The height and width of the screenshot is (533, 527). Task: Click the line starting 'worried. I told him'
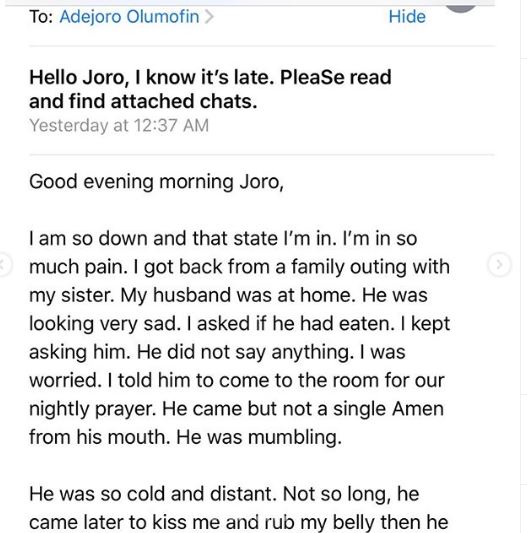[237, 380]
